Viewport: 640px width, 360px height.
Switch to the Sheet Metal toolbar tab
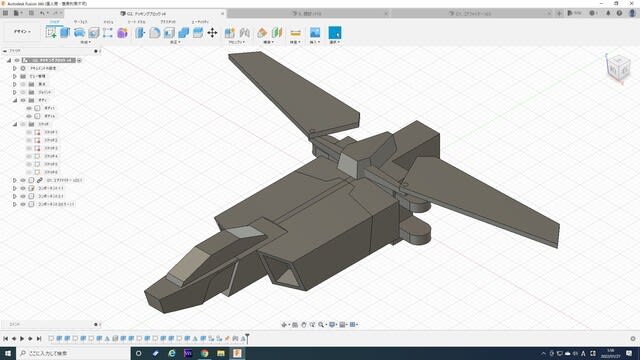pos(136,22)
